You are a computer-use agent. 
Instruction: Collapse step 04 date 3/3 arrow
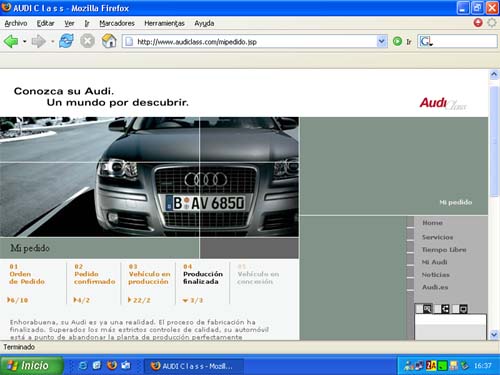[186, 301]
